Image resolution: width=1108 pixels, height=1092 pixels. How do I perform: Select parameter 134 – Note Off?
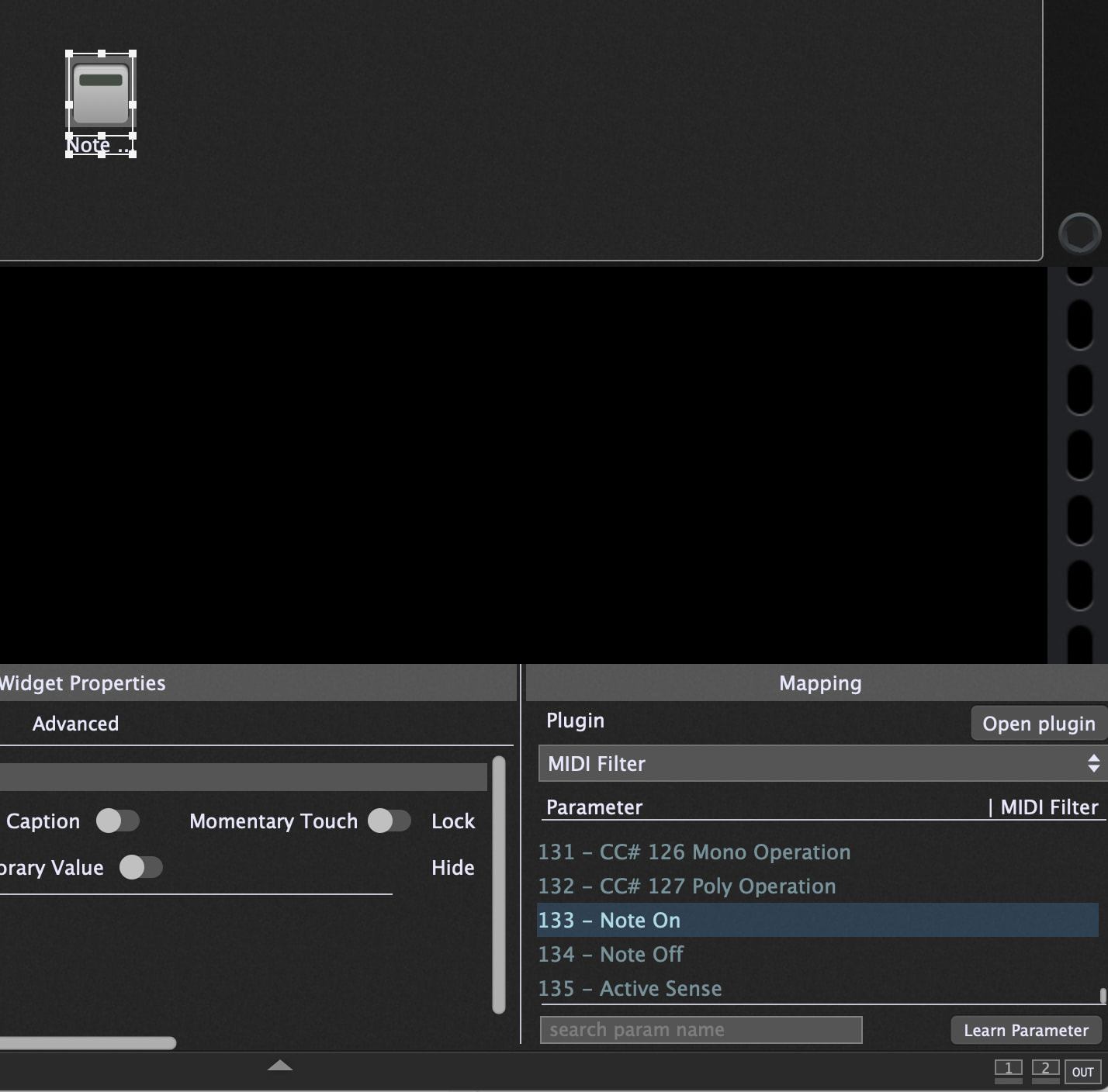[x=611, y=954]
